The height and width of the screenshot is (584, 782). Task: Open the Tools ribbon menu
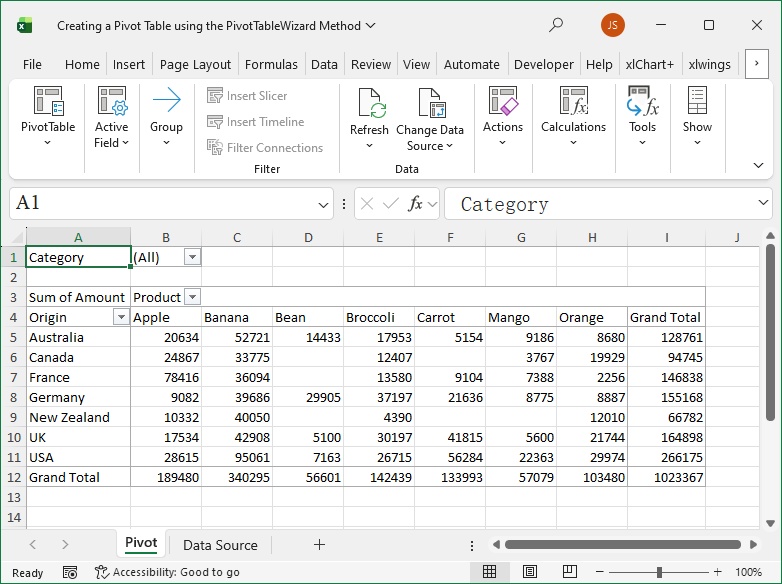click(642, 116)
